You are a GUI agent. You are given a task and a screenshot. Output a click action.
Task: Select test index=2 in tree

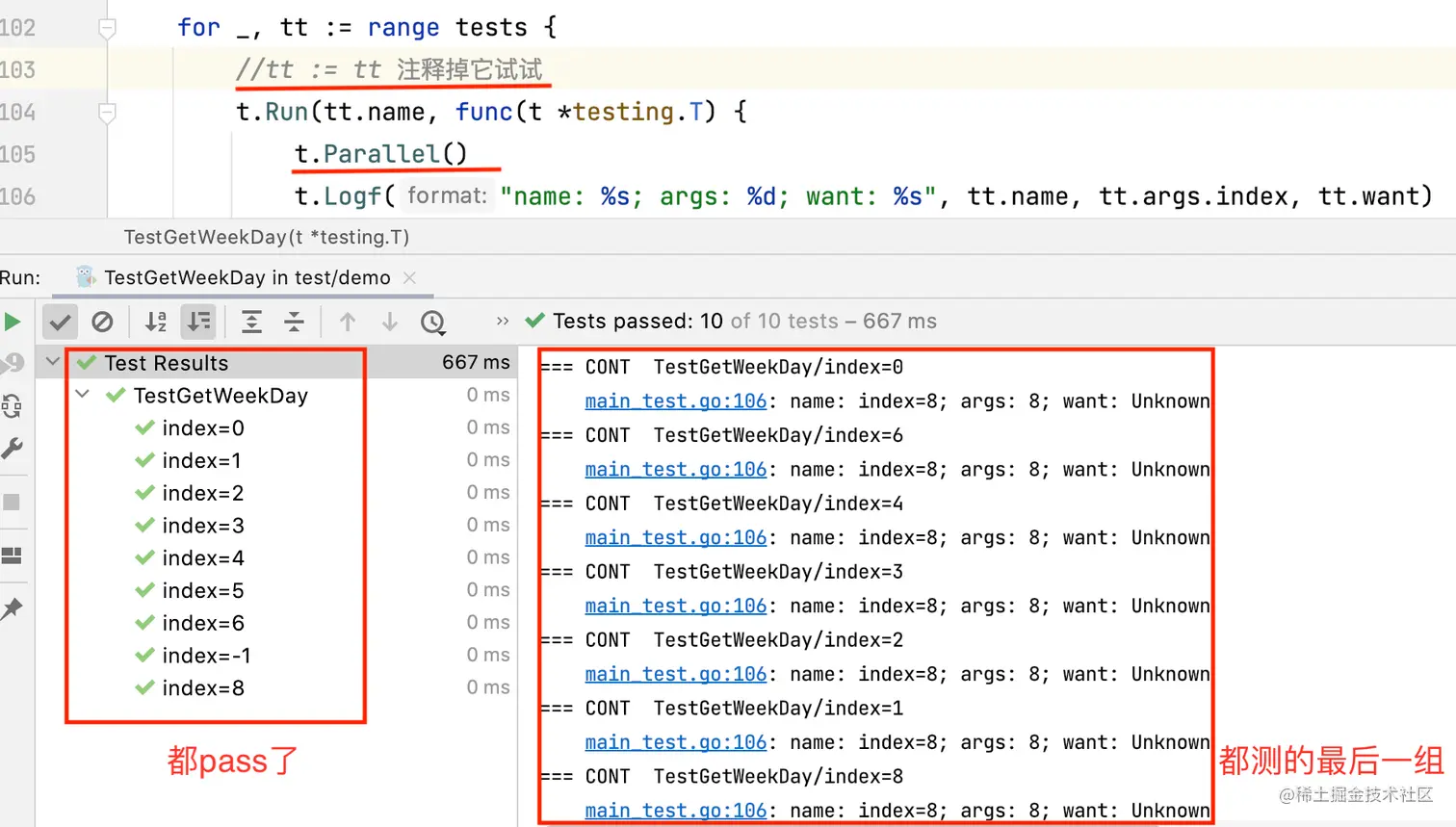203,494
